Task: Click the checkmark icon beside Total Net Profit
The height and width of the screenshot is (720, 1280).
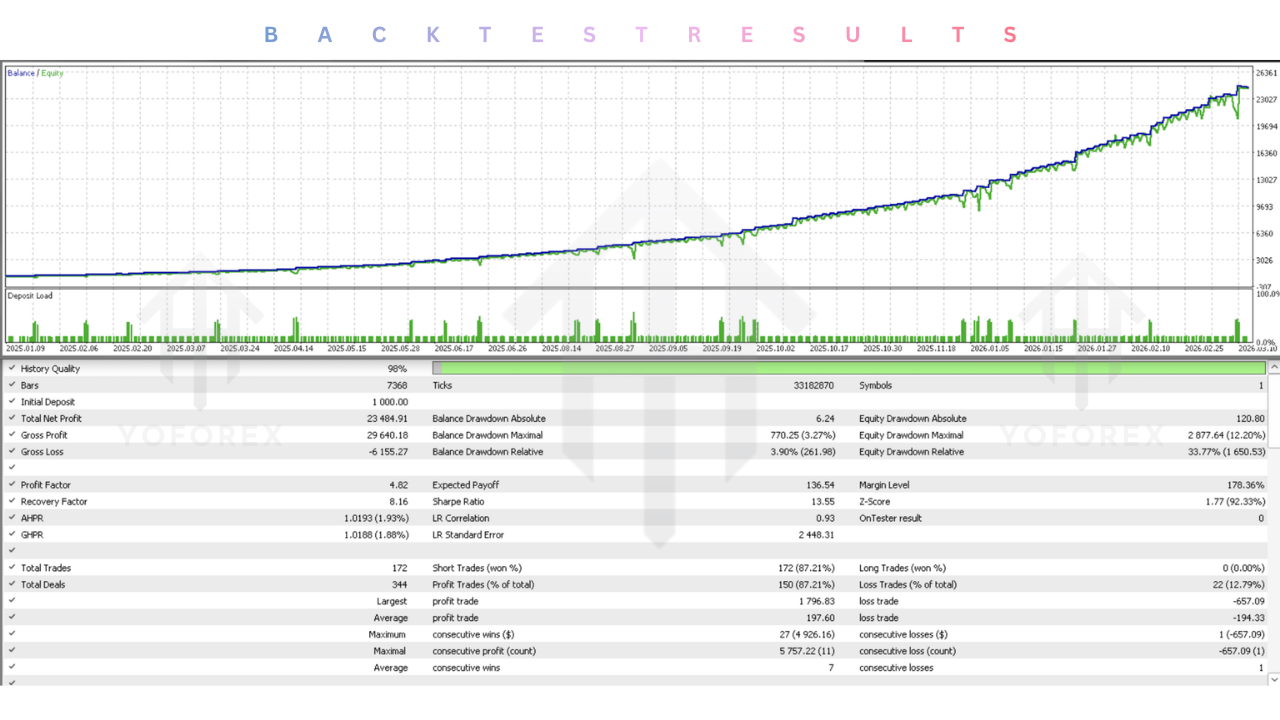Action: pos(12,419)
